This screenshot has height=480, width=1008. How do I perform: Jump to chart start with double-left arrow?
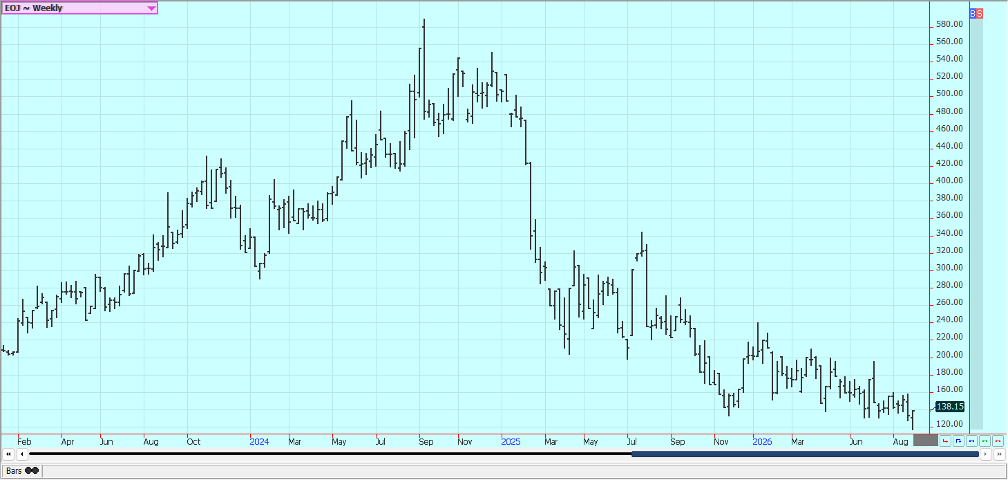pyautogui.click(x=8, y=454)
